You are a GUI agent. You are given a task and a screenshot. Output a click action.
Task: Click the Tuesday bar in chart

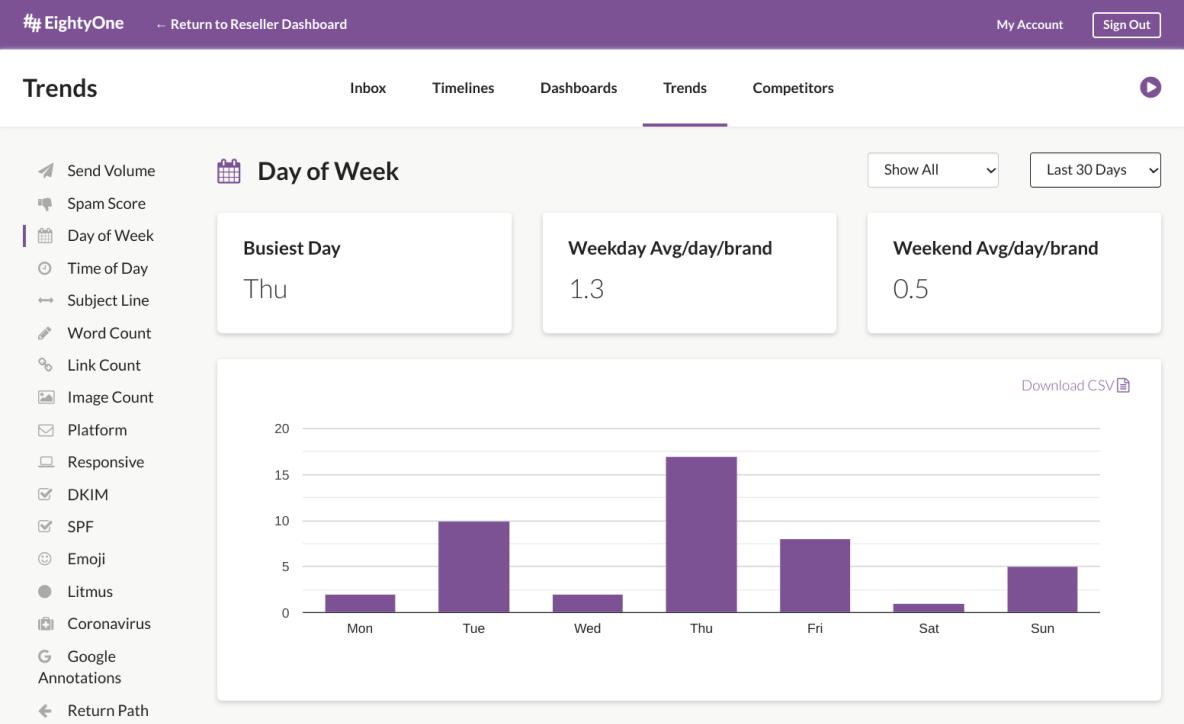pyautogui.click(x=473, y=566)
